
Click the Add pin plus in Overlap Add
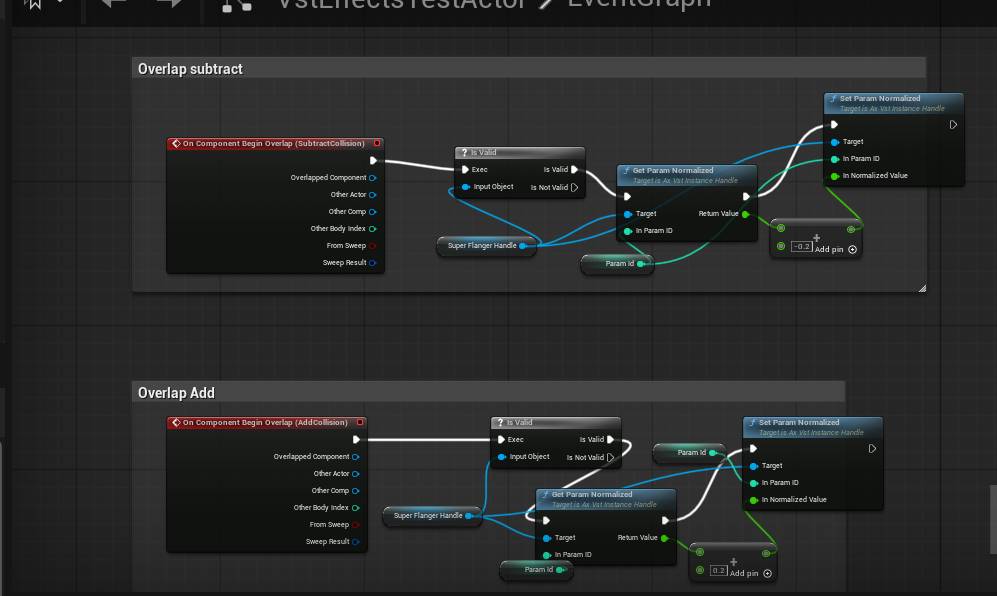766,573
